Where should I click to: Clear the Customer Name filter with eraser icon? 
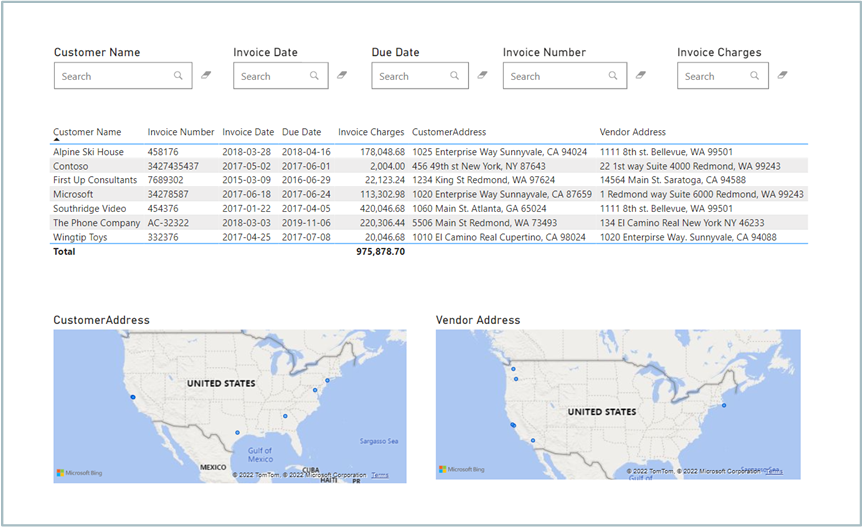pos(206,75)
